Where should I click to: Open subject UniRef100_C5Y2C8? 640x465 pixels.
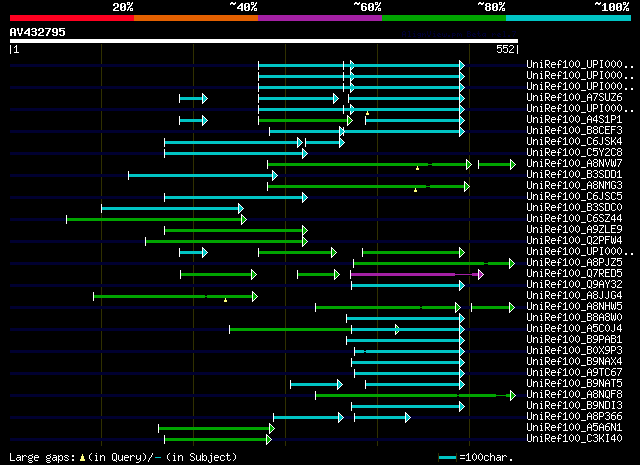(x=574, y=153)
